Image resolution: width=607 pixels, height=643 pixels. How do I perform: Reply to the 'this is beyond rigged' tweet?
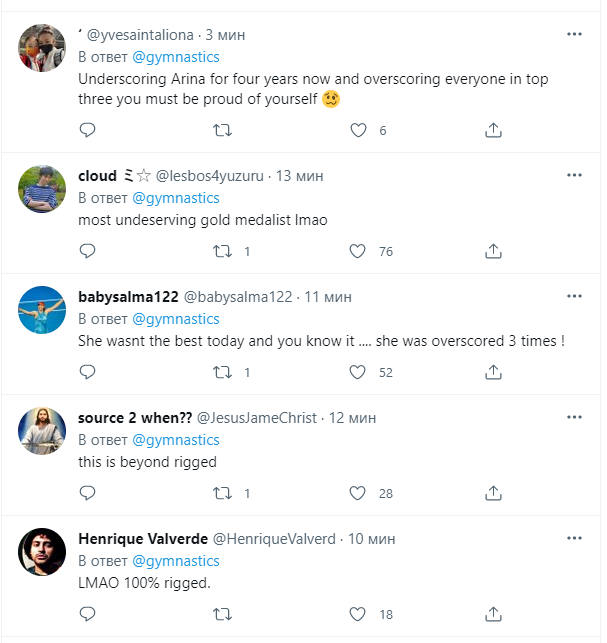tap(87, 493)
